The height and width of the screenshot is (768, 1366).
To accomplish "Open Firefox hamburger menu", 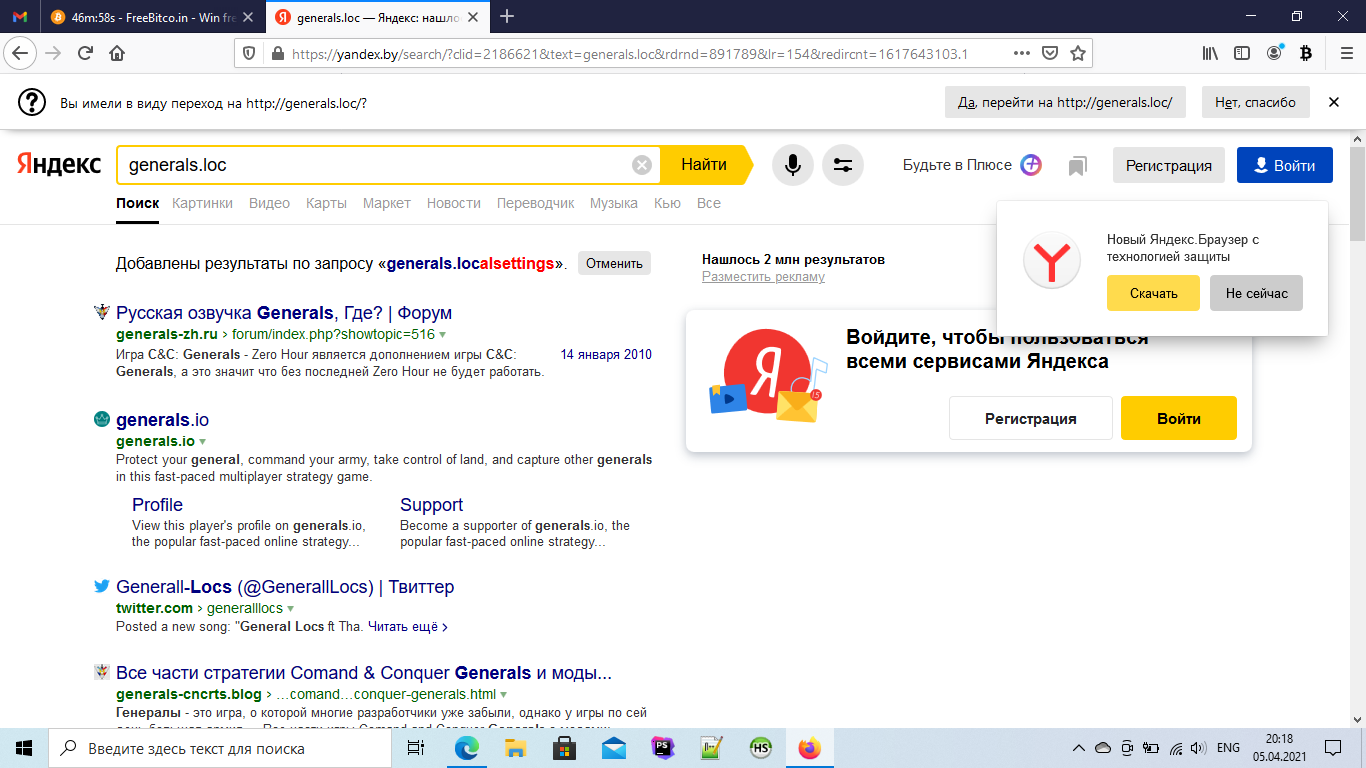I will pyautogui.click(x=1343, y=54).
